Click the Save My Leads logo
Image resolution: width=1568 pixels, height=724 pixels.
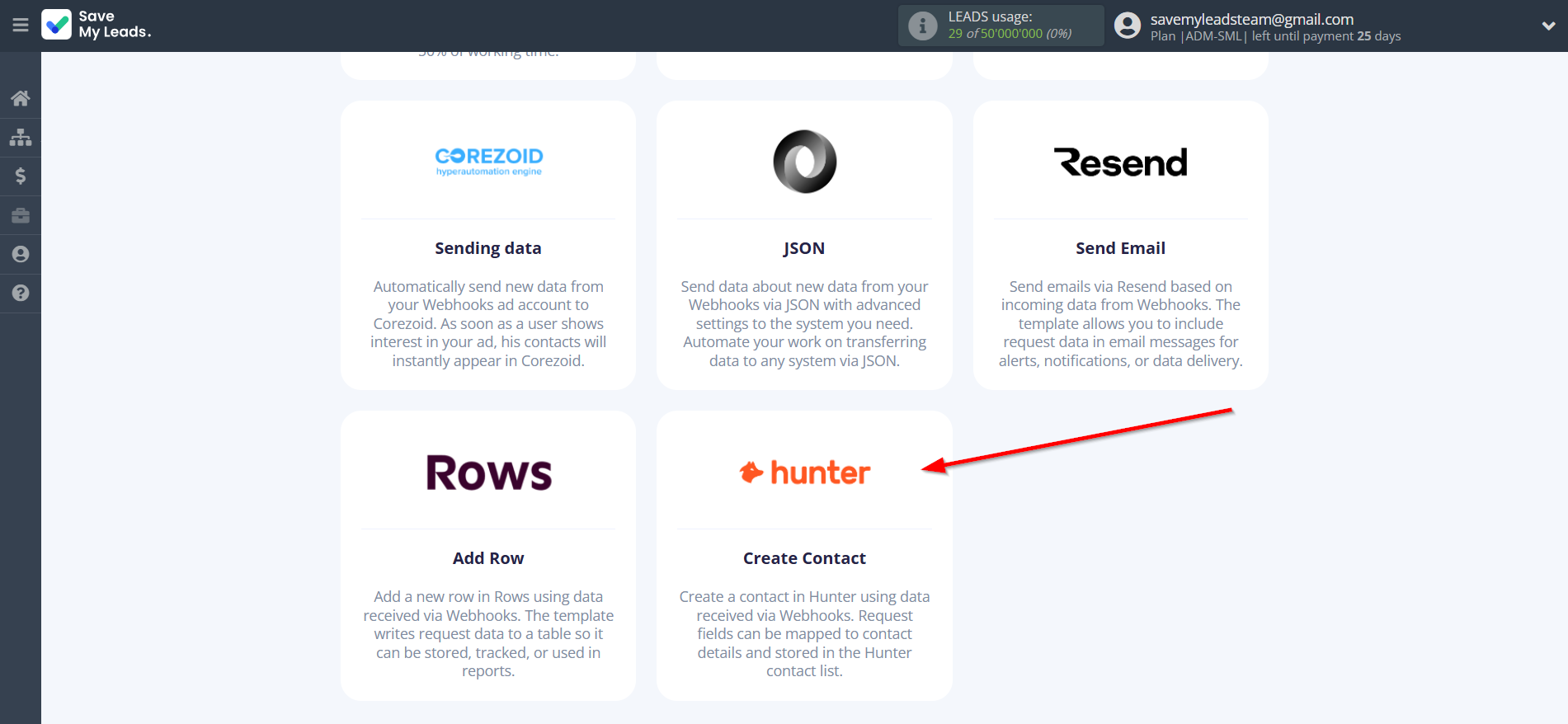97,25
